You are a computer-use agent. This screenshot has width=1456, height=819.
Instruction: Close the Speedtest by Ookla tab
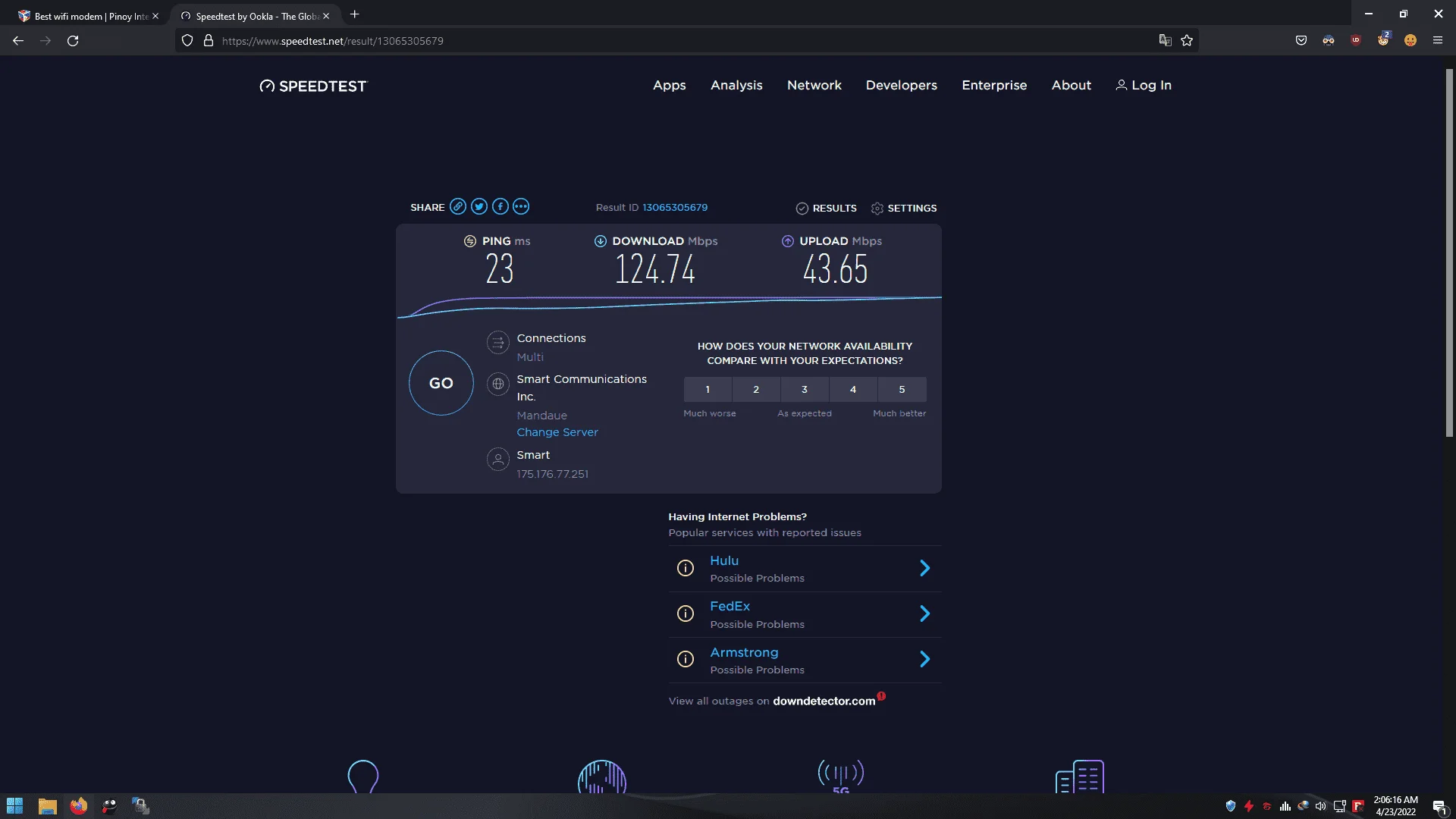(326, 16)
